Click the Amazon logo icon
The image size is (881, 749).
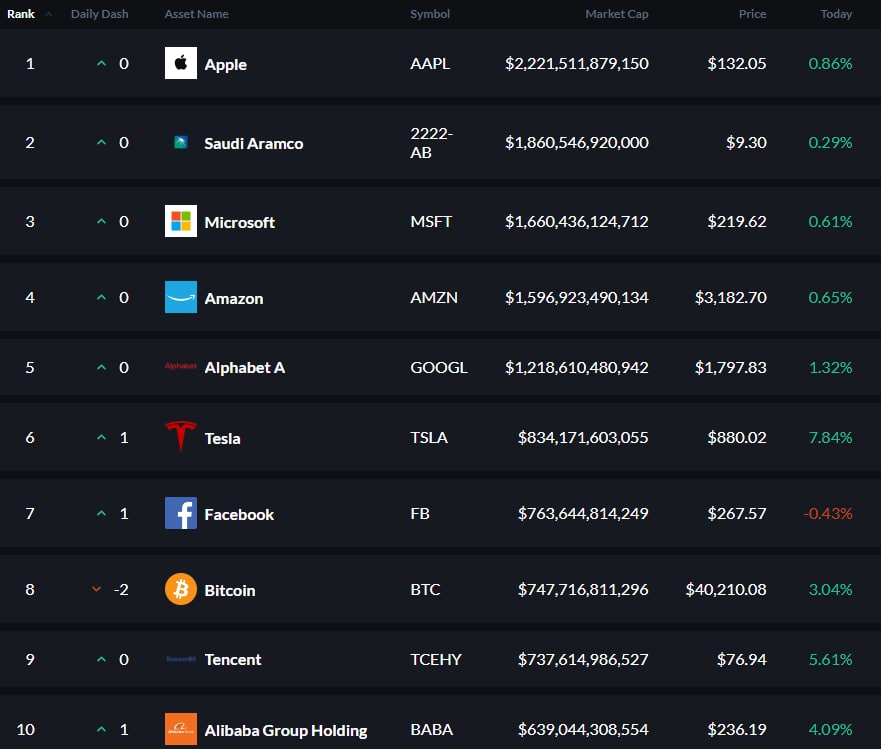tap(181, 297)
